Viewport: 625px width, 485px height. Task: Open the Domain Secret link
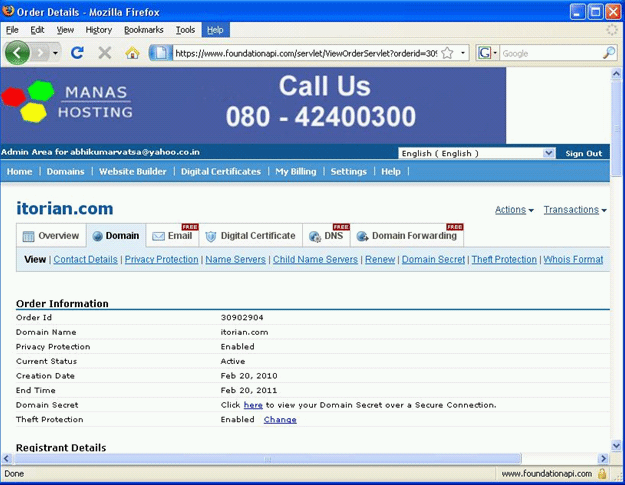tap(433, 259)
